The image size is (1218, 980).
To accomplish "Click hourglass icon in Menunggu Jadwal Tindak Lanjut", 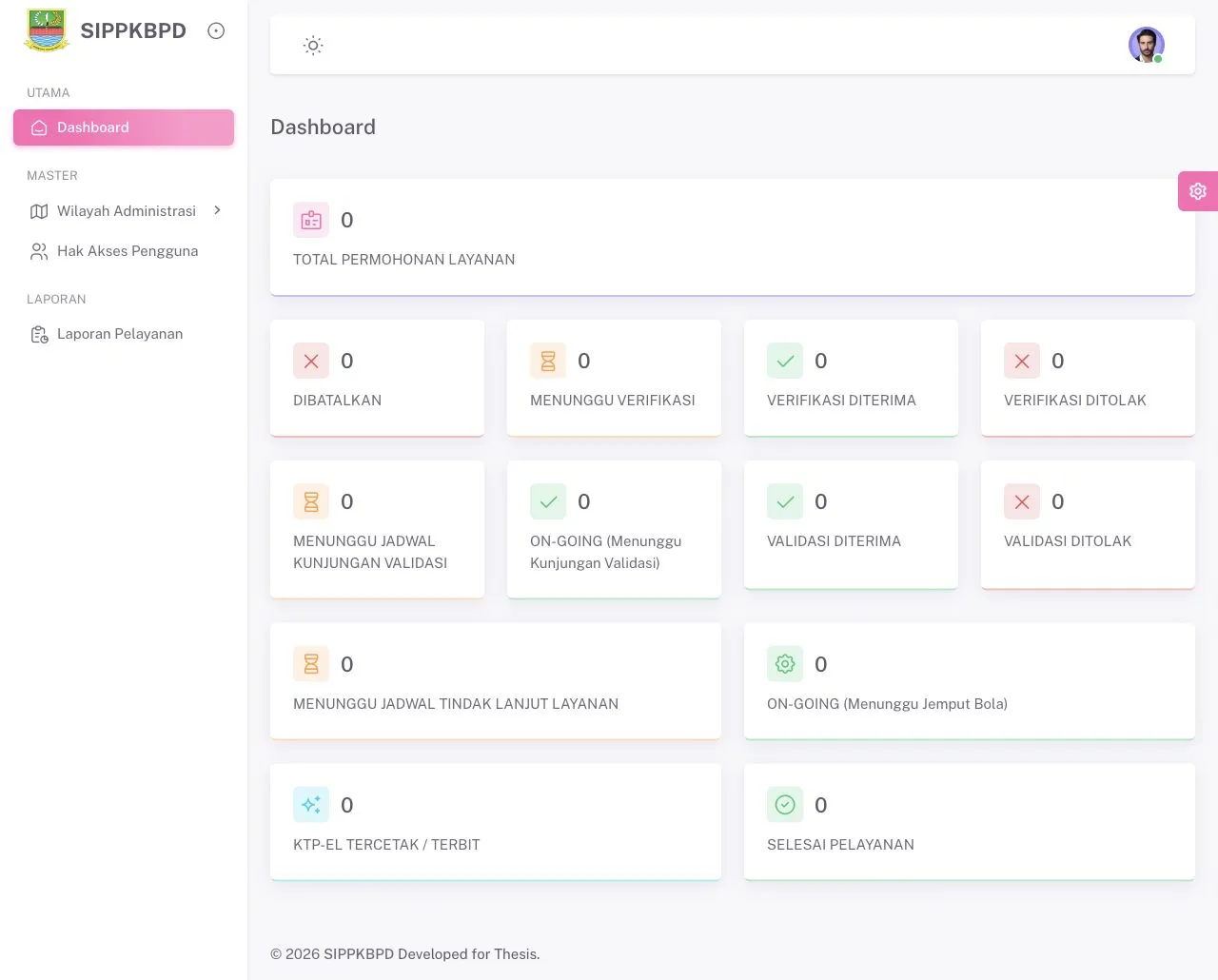I will tap(311, 664).
